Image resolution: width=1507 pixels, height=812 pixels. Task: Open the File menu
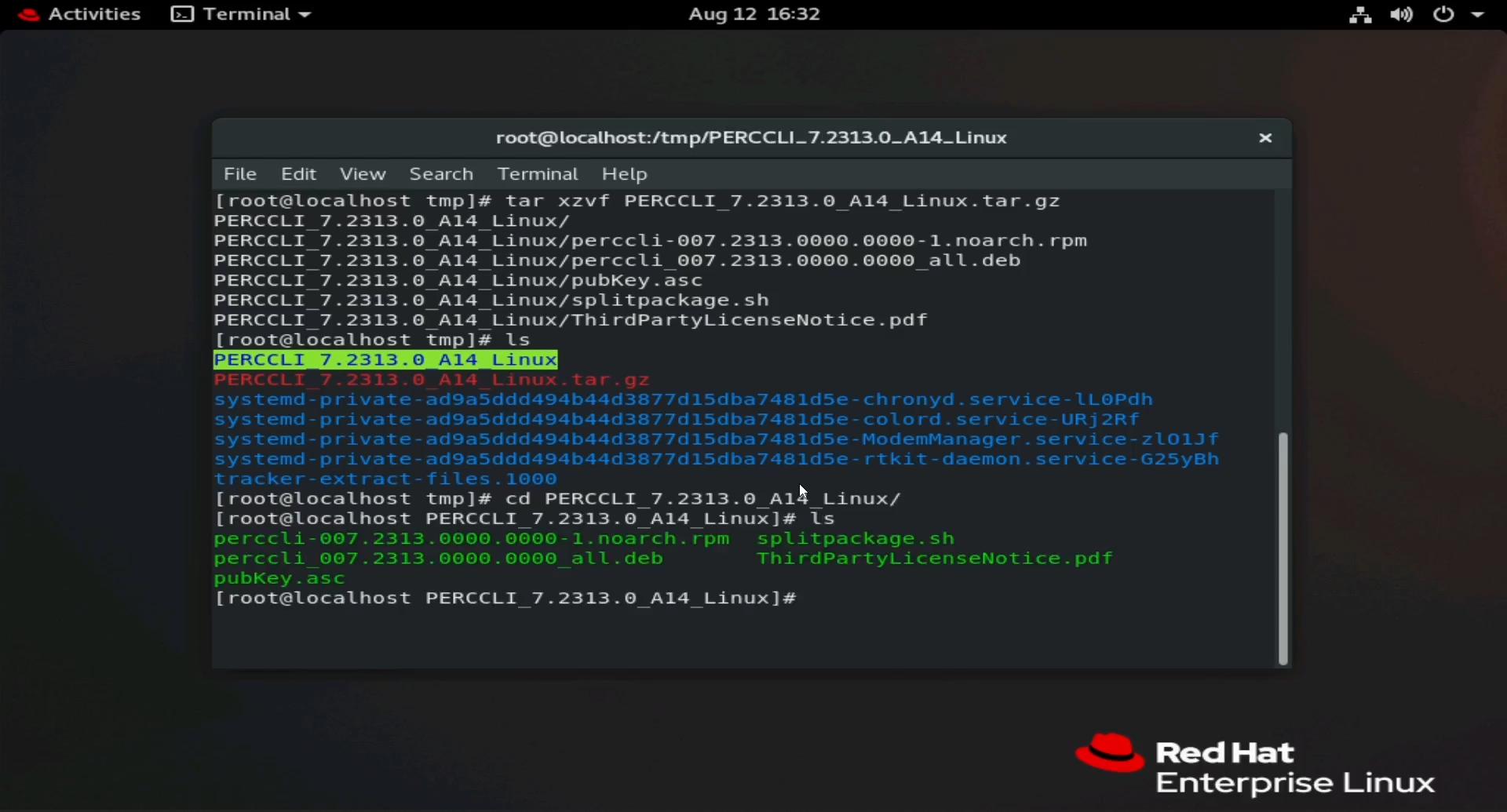point(239,173)
